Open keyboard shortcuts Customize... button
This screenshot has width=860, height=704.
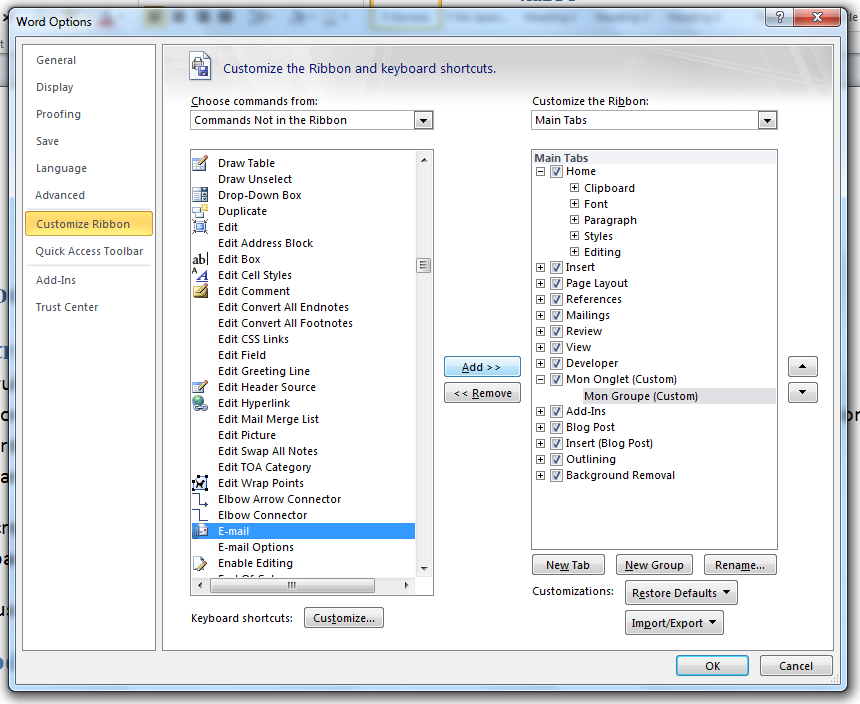(x=344, y=618)
